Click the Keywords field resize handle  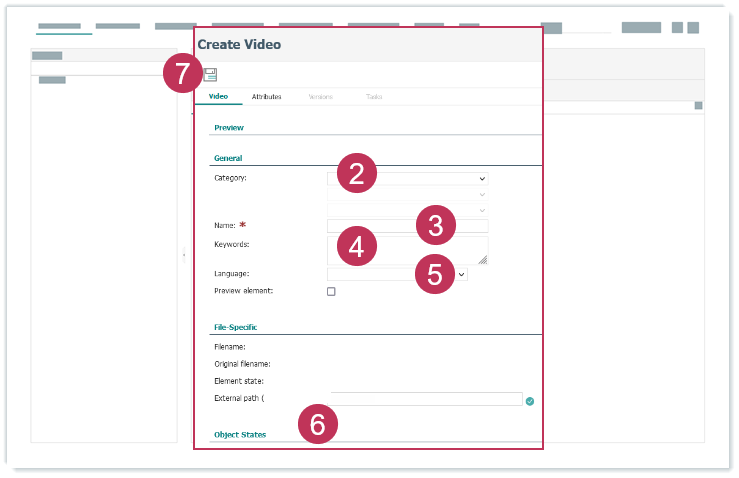[482, 259]
